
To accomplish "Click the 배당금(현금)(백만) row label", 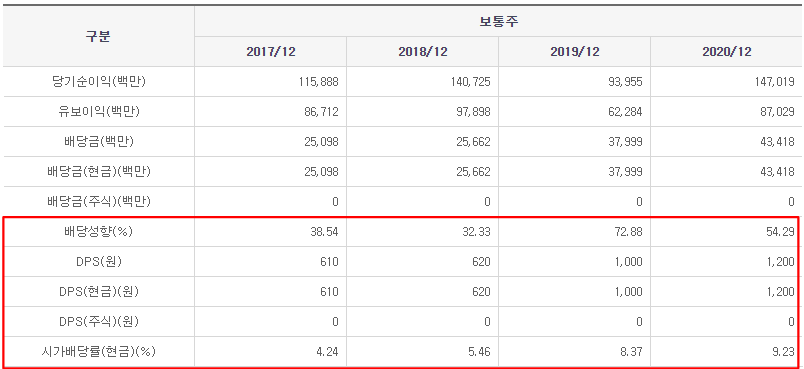I will click(x=98, y=172).
